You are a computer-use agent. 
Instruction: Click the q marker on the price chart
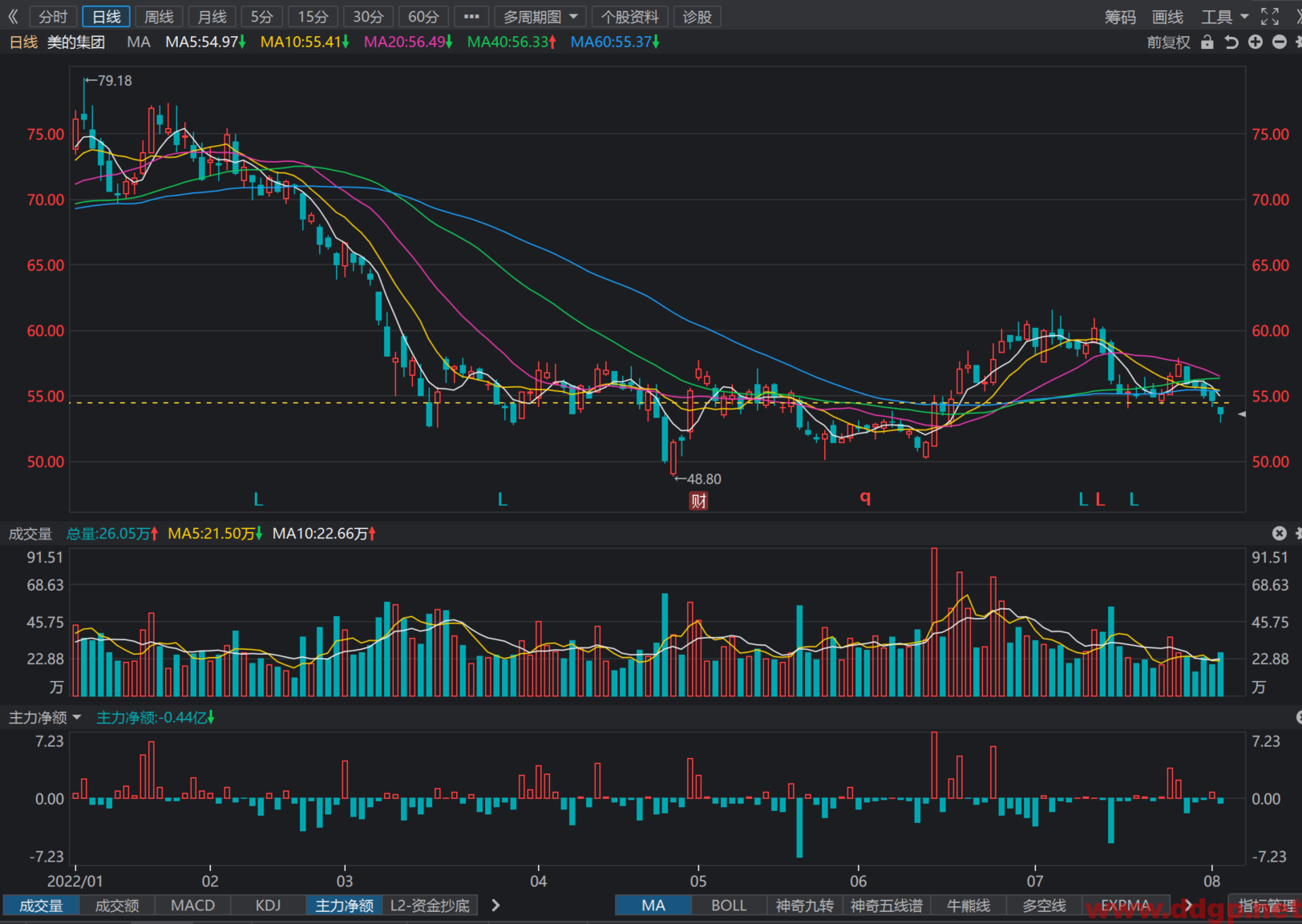[865, 498]
